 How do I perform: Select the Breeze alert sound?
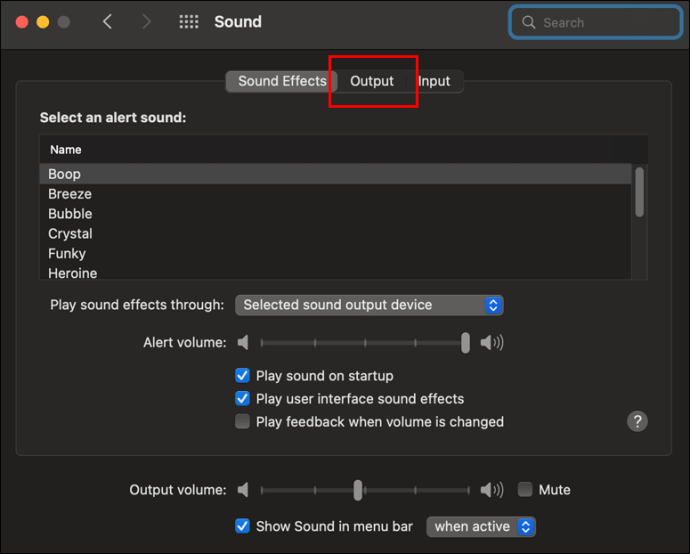click(x=70, y=194)
